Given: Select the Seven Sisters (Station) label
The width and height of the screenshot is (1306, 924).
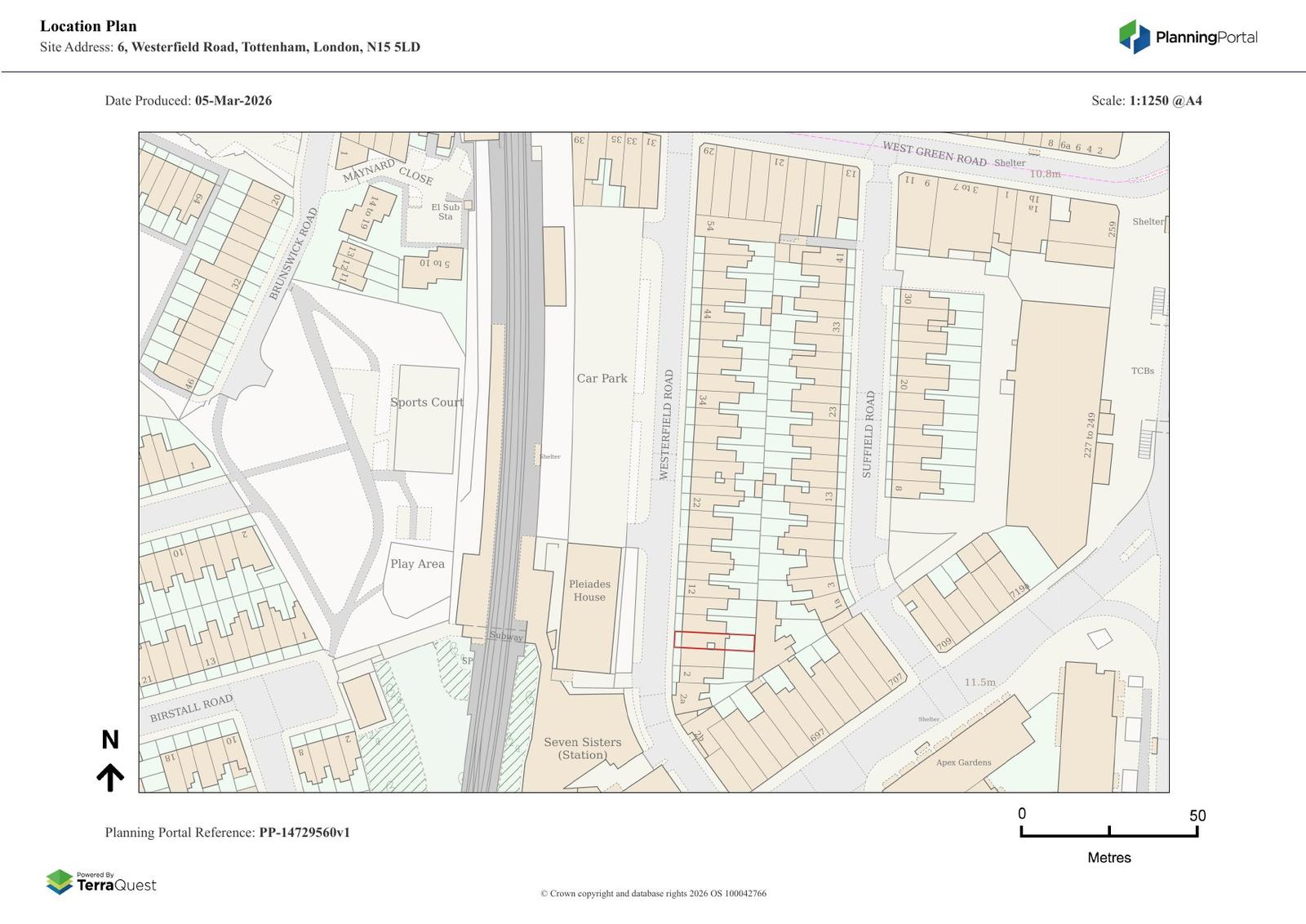Looking at the screenshot, I should point(583,748).
